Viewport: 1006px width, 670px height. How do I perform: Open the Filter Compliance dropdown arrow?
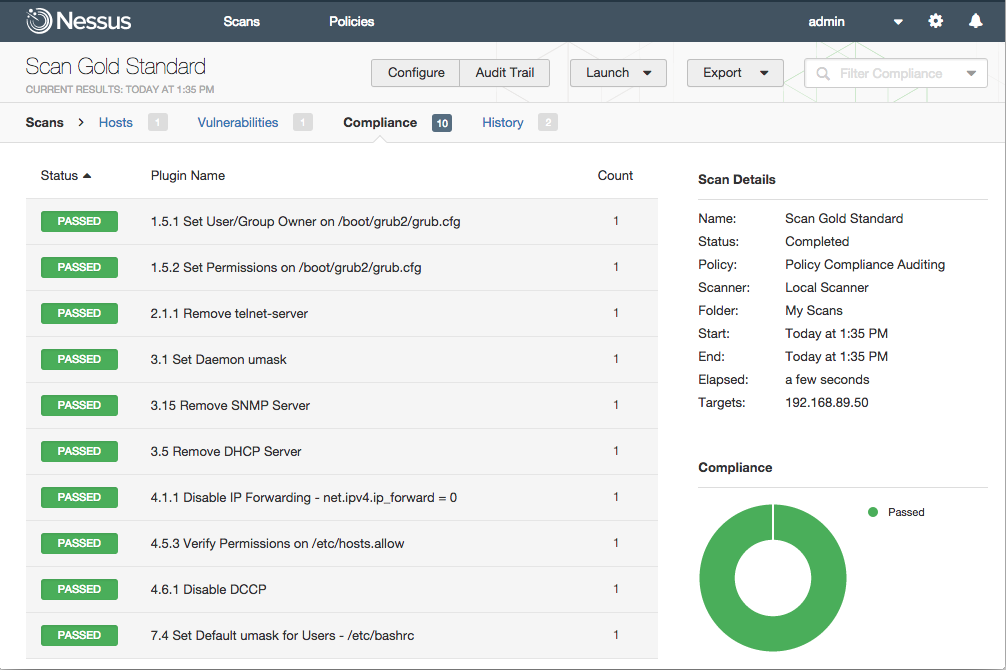[971, 73]
